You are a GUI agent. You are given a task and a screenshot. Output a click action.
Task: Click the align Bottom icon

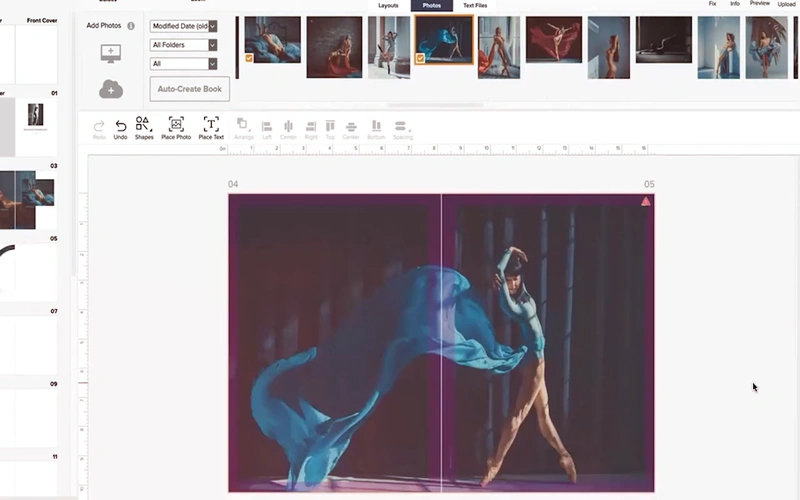[x=376, y=126]
